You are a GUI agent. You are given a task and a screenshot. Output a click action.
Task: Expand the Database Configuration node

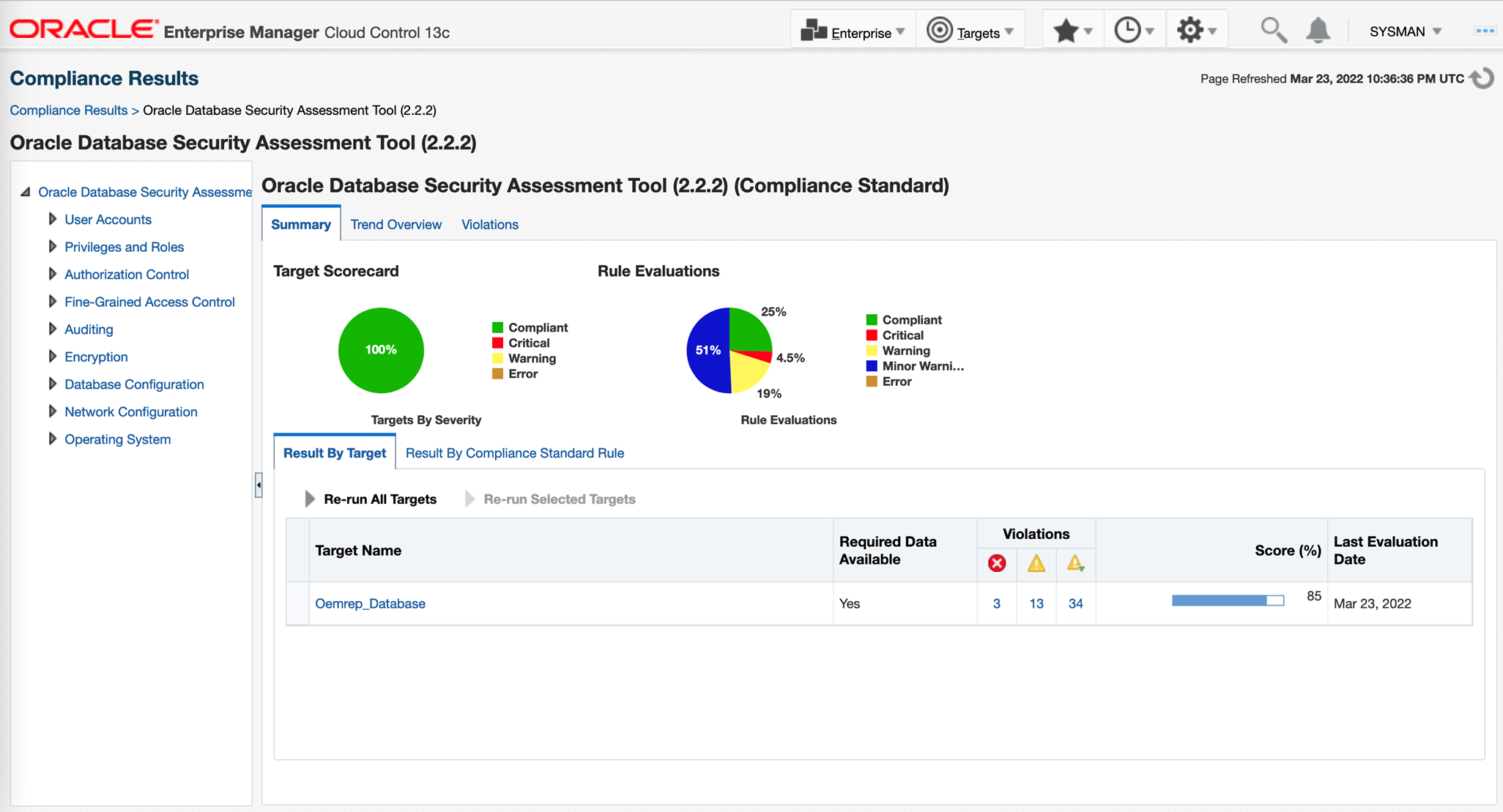[x=53, y=384]
